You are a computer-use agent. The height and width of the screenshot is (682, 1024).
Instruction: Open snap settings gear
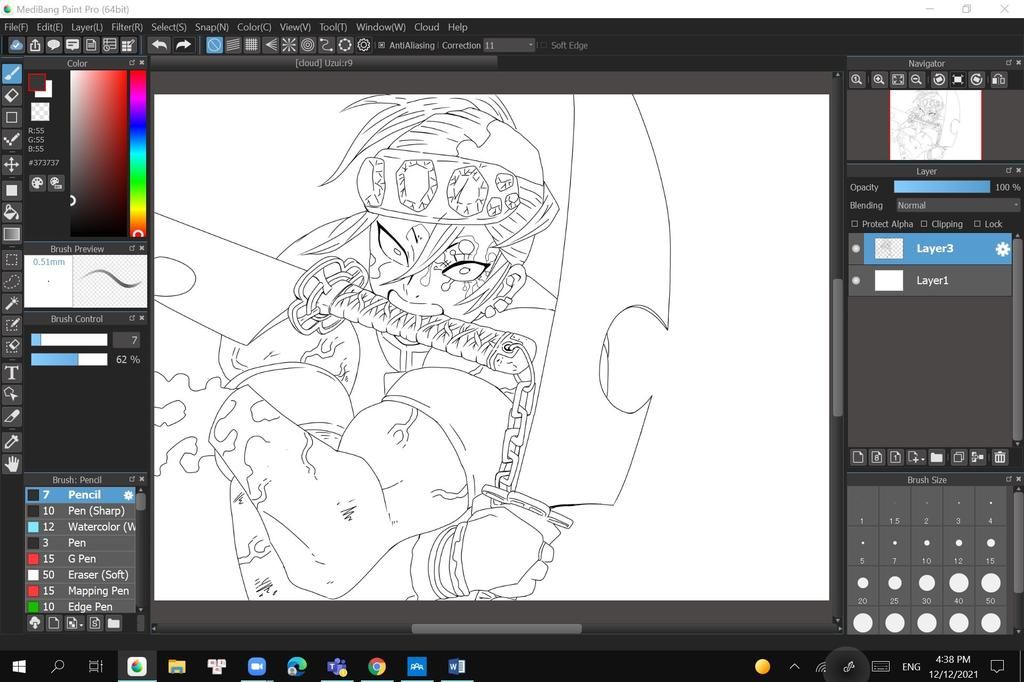(x=364, y=45)
